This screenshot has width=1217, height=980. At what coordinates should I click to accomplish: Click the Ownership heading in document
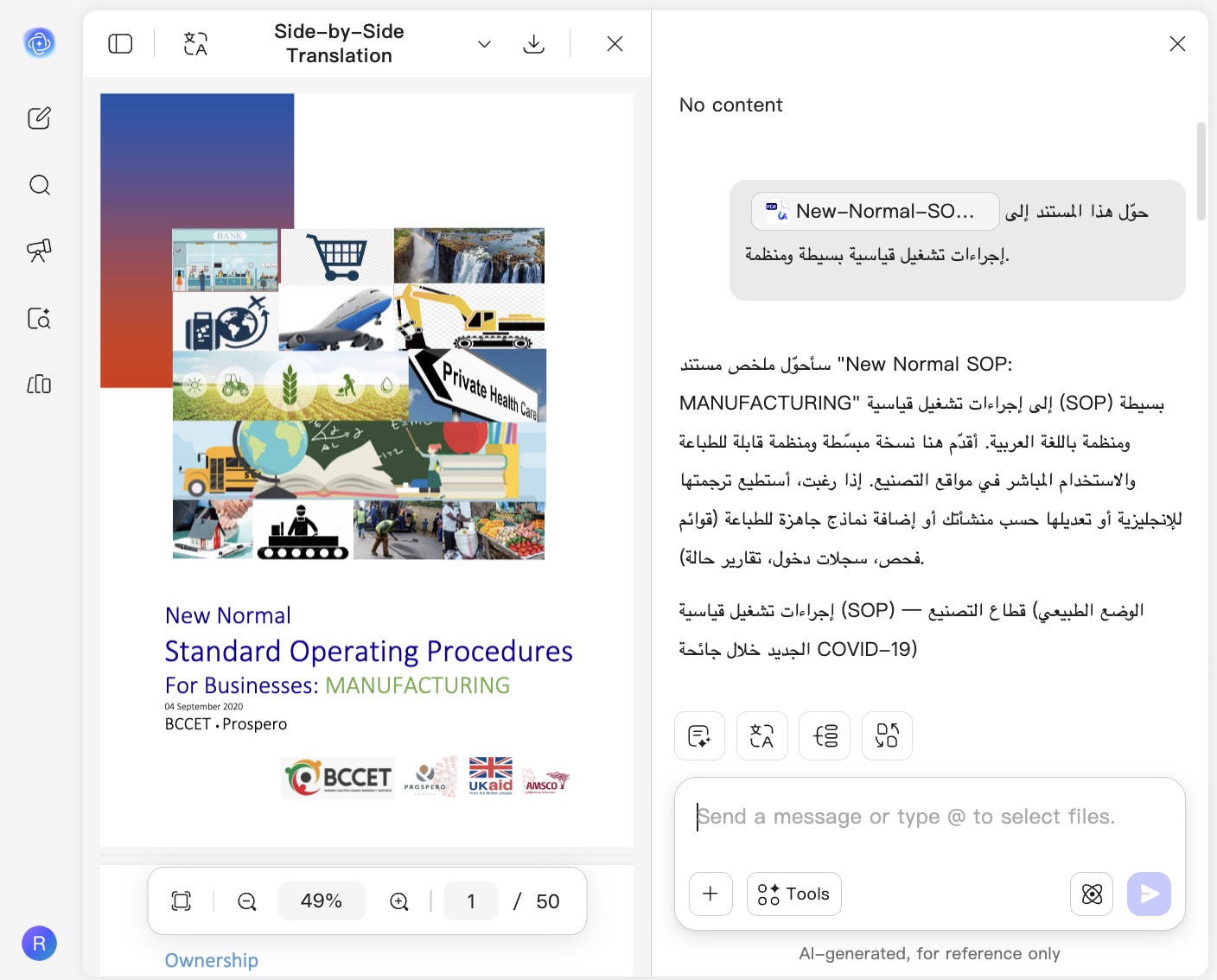[x=212, y=960]
